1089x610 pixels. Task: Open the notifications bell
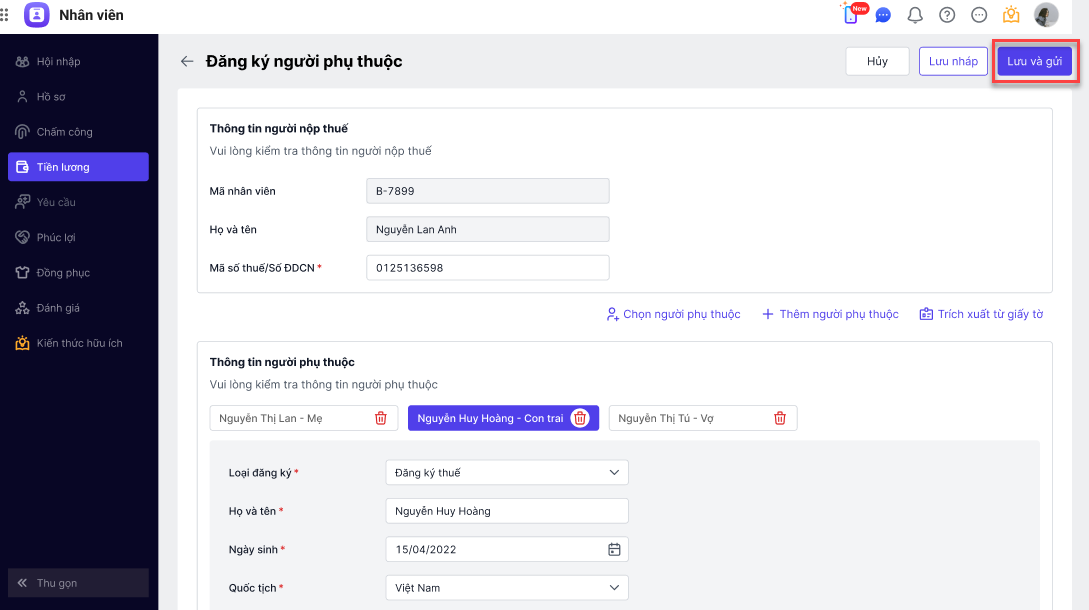click(914, 15)
